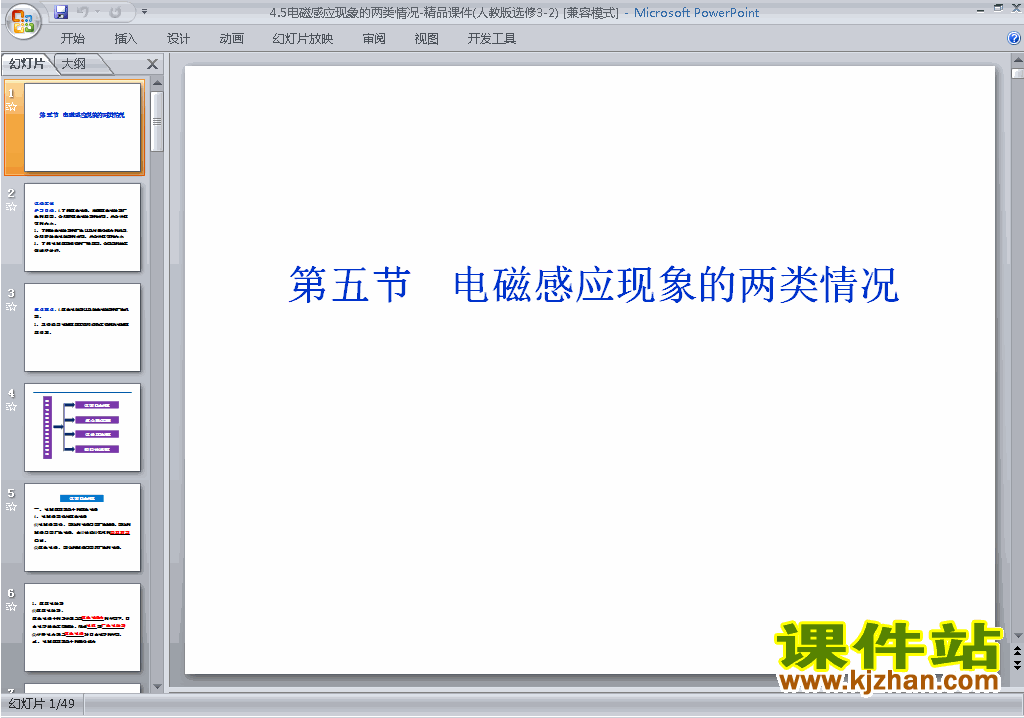Open the 幻灯片放映 ribbon tab
Image resolution: width=1024 pixels, height=718 pixels.
(302, 39)
